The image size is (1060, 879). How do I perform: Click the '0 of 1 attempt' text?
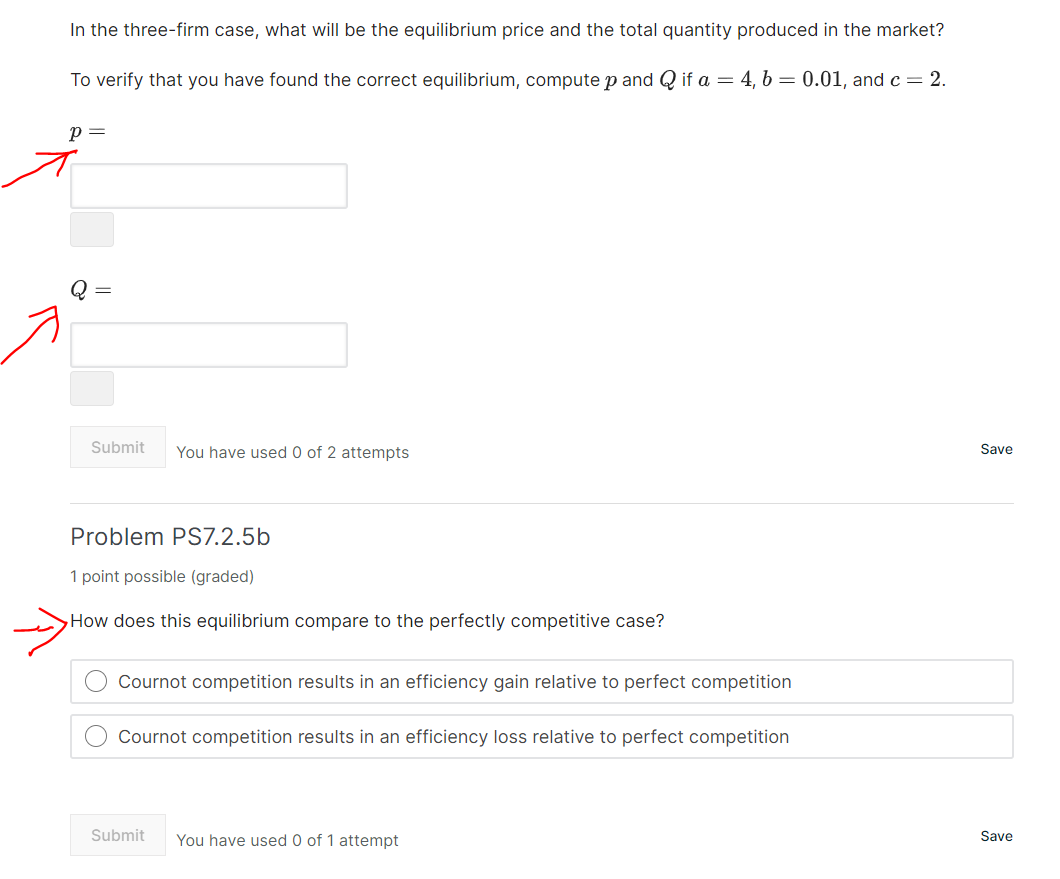[345, 840]
